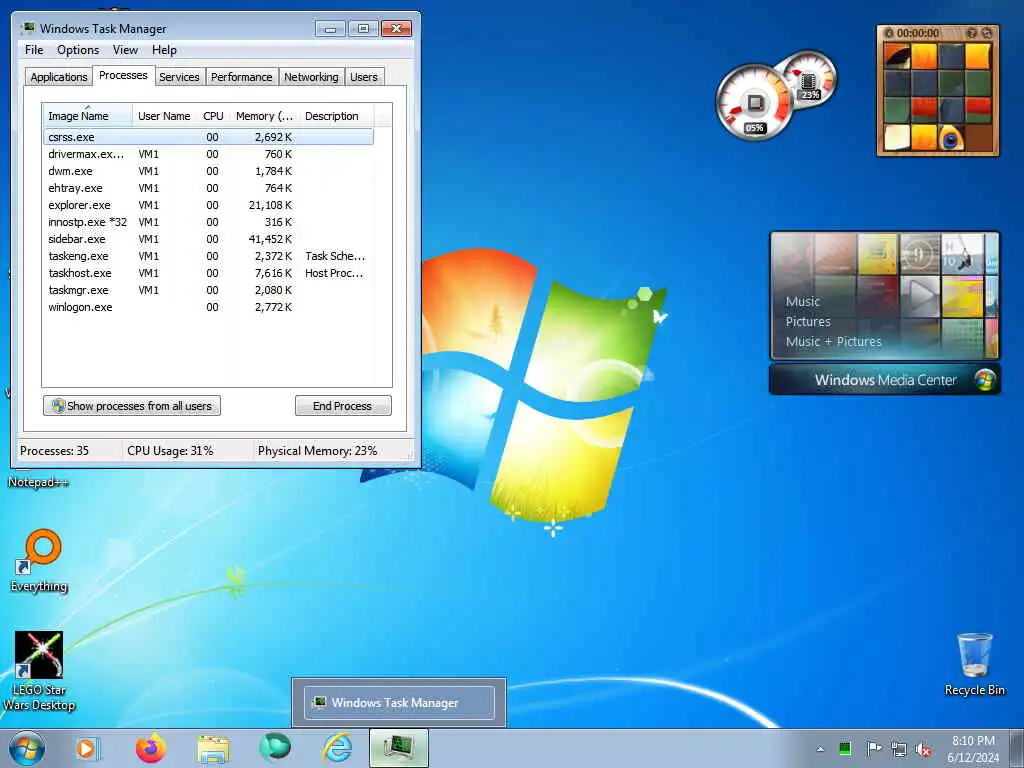Click the green CPU meter tray icon
Screen dimensions: 1024x768
tap(844, 748)
